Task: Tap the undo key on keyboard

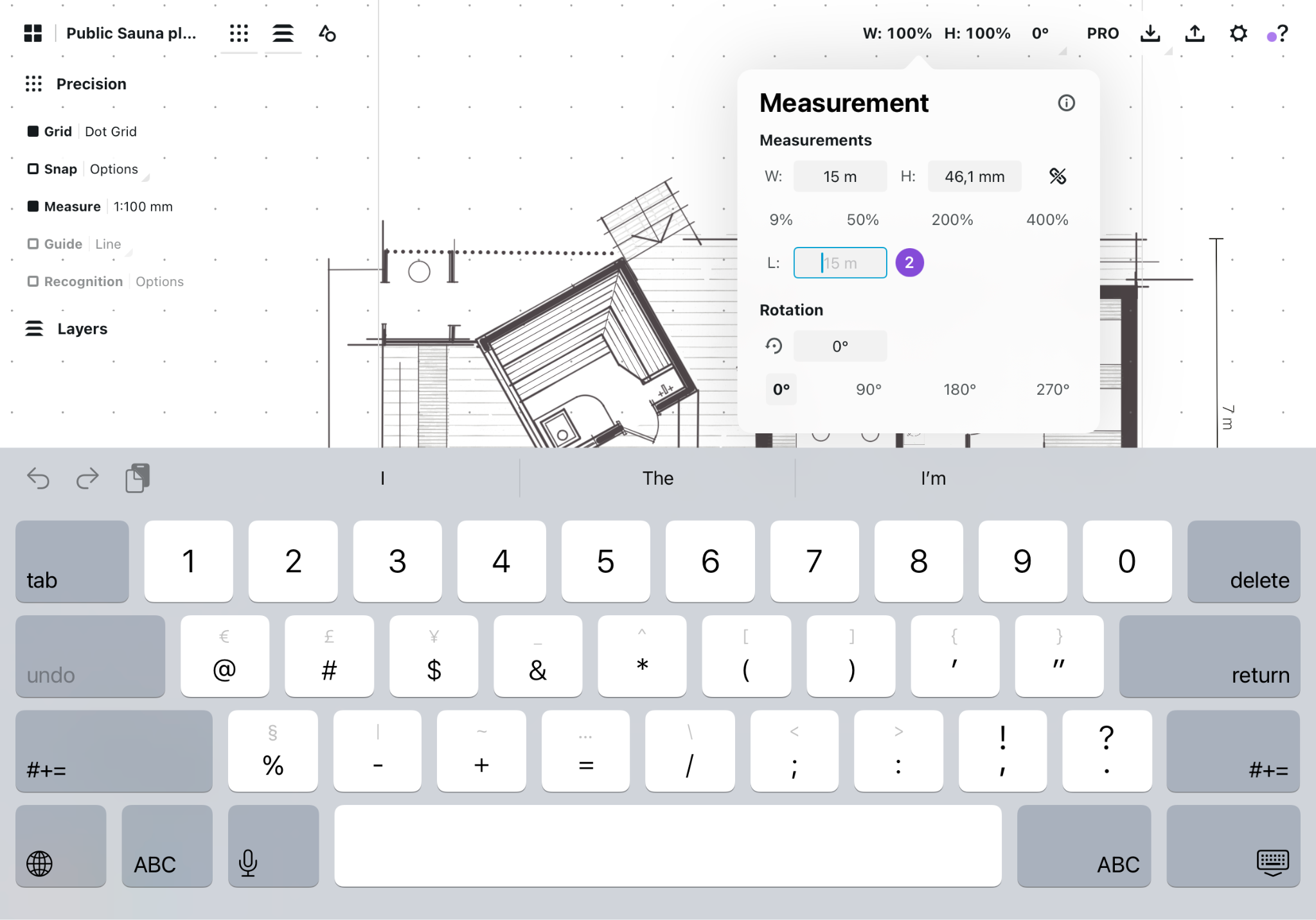Action: [x=90, y=656]
